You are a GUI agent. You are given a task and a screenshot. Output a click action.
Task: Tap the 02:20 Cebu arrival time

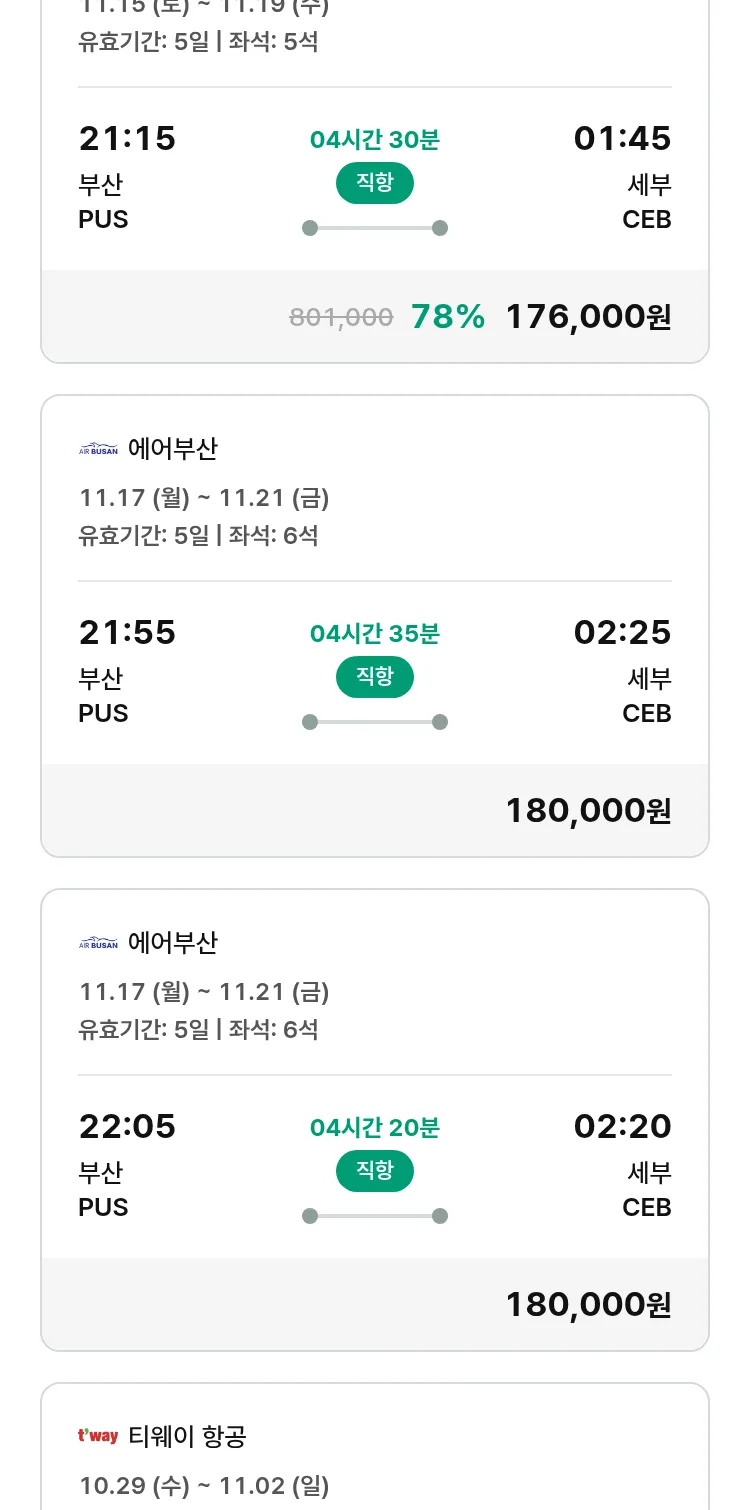(x=622, y=1127)
